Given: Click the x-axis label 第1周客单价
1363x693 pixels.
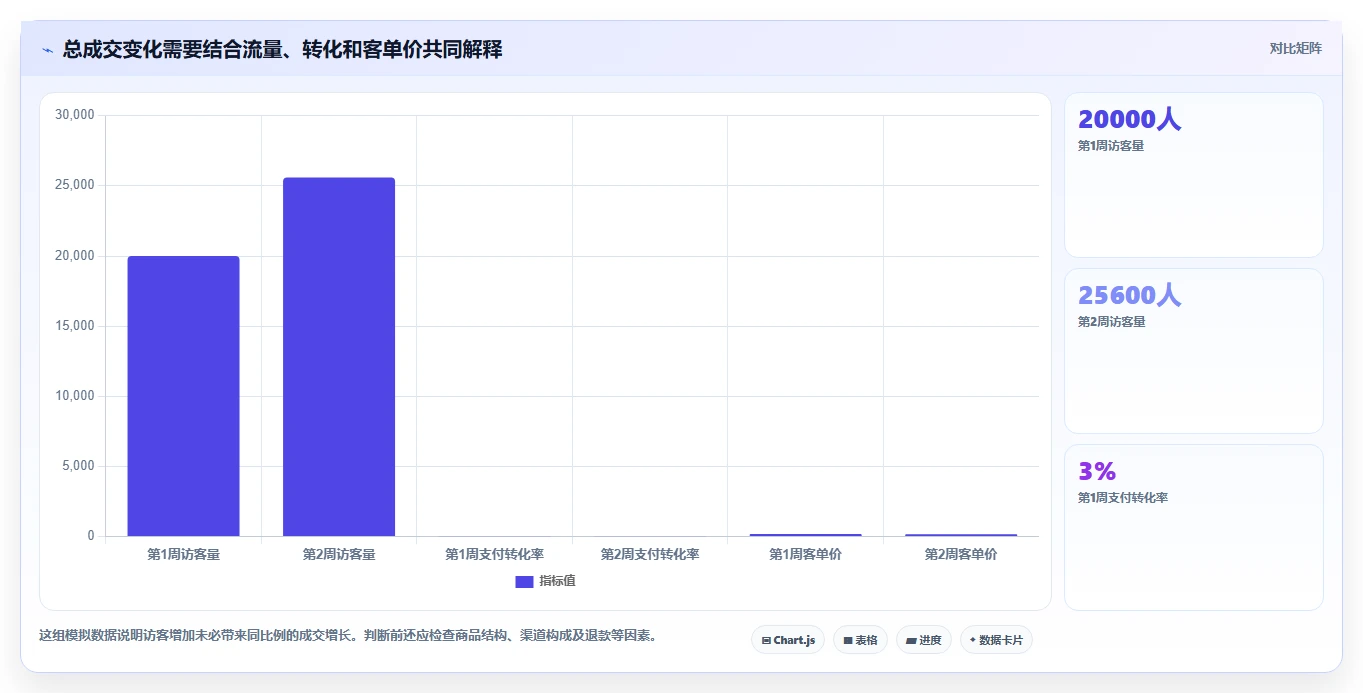Looking at the screenshot, I should pyautogui.click(x=805, y=554).
